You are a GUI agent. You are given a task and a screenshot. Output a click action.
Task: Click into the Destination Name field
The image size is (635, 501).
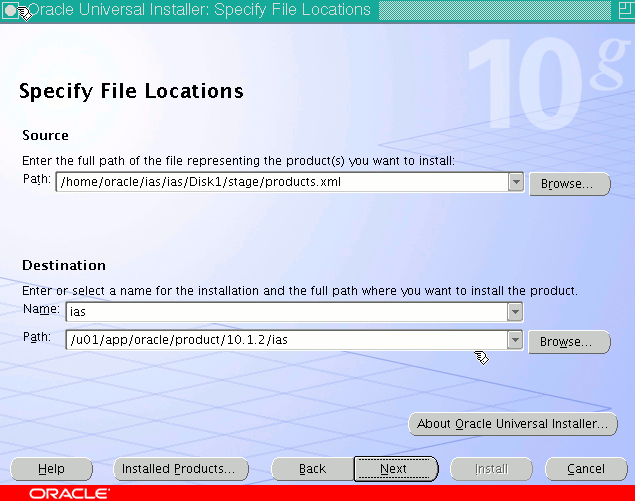pyautogui.click(x=287, y=312)
